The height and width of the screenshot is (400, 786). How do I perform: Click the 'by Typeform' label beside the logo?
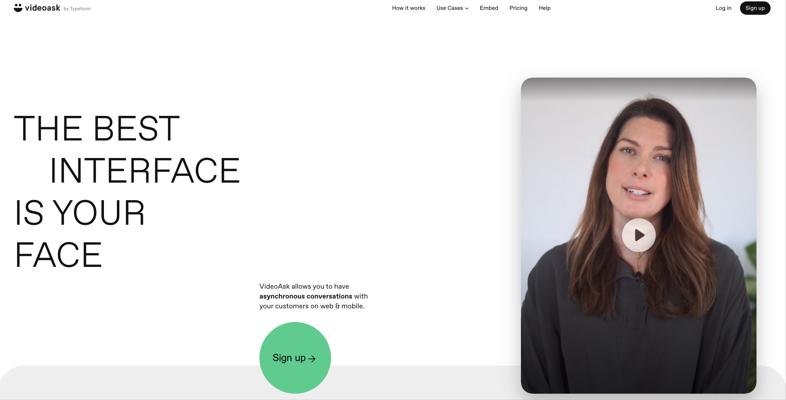[x=77, y=9]
